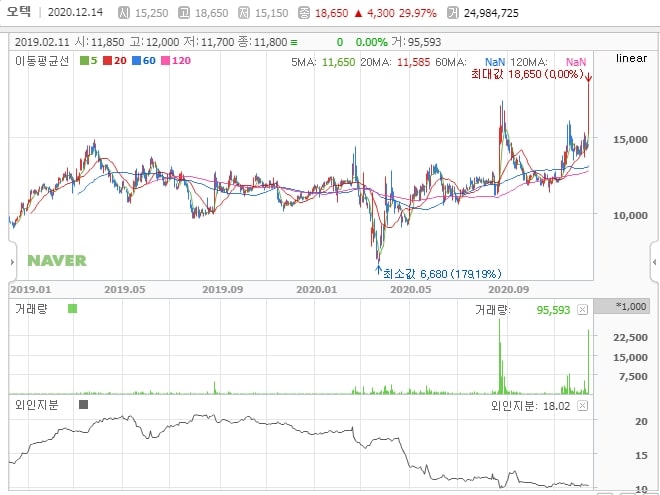
Task: Click the 20MA value 11,585
Action: tap(414, 62)
